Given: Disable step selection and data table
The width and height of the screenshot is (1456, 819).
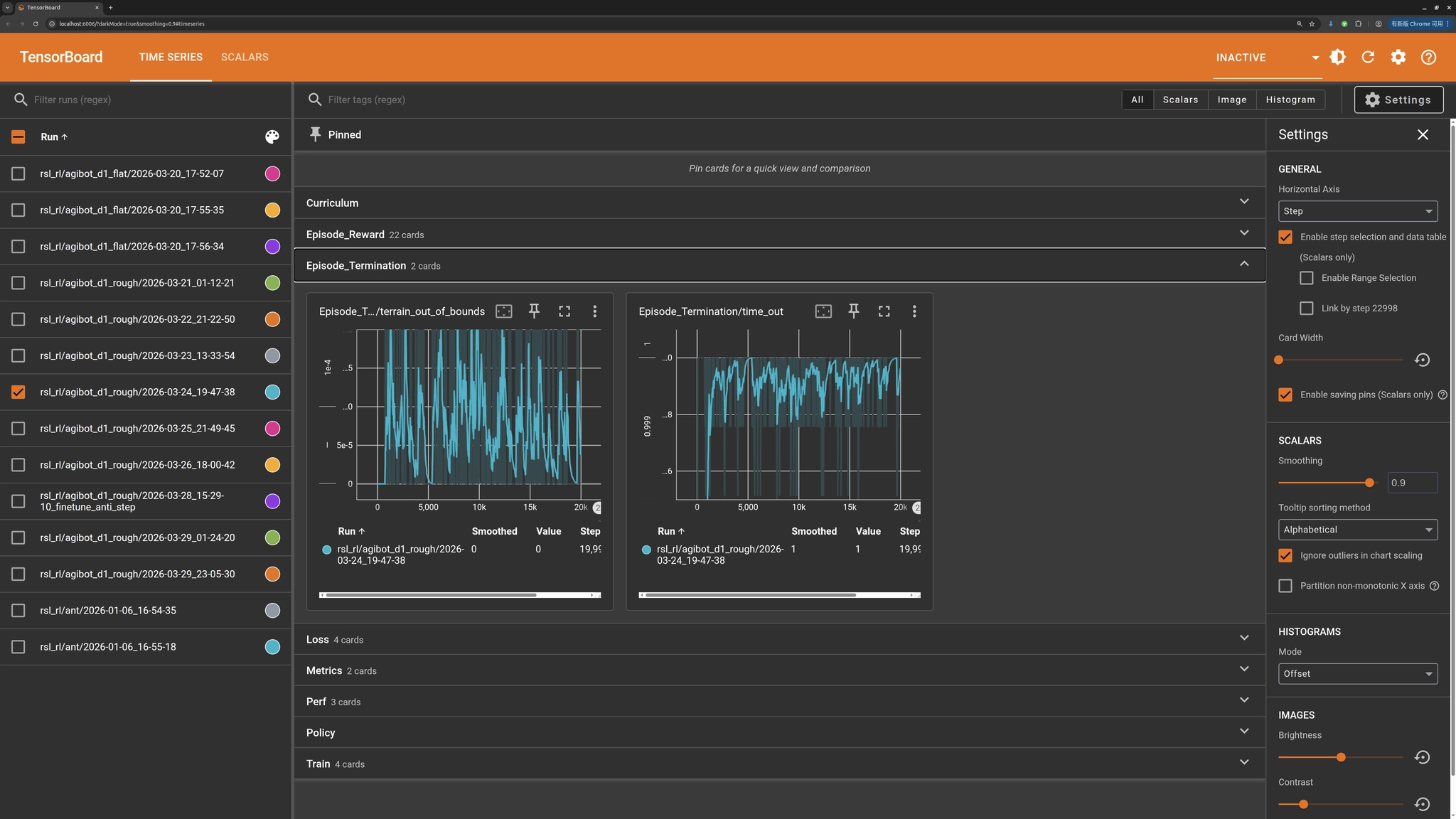Looking at the screenshot, I should tap(1285, 237).
